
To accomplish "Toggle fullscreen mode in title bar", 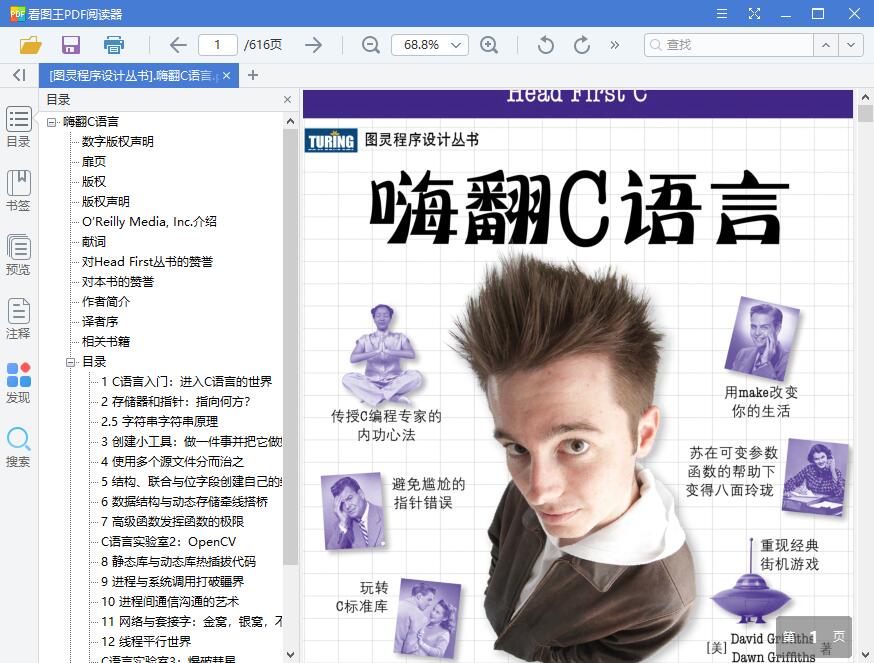I will tap(754, 13).
